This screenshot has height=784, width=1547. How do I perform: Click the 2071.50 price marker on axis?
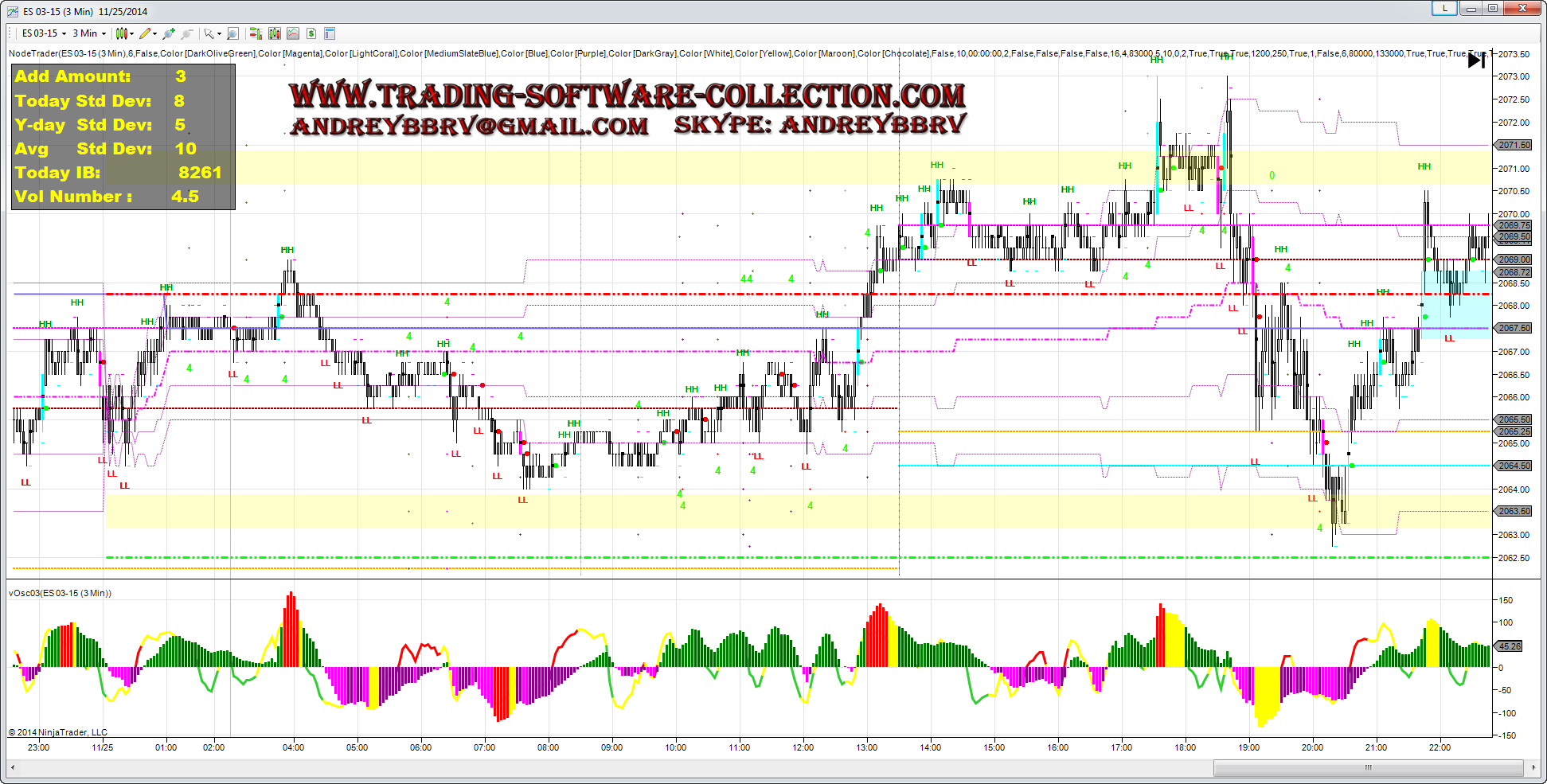click(x=1514, y=145)
